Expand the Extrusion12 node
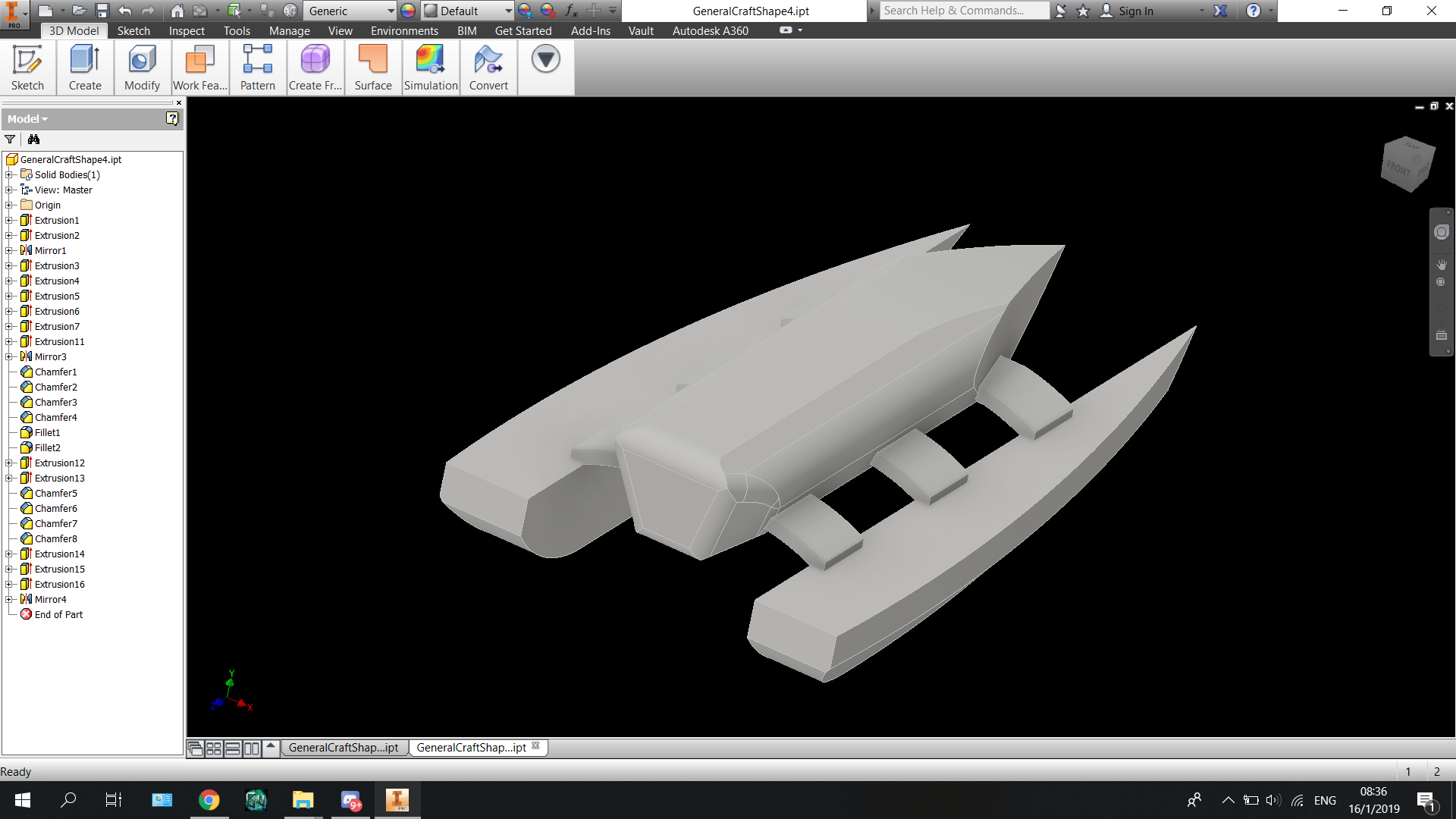 (x=9, y=463)
